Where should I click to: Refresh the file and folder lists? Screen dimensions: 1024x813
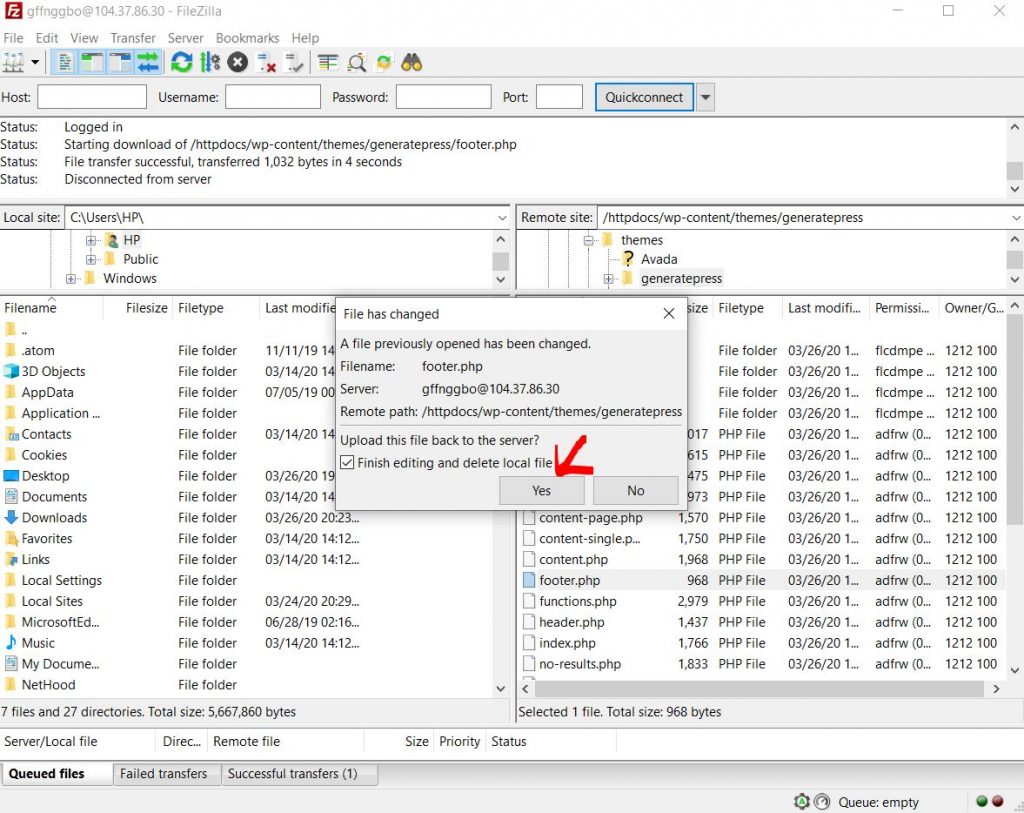click(181, 63)
